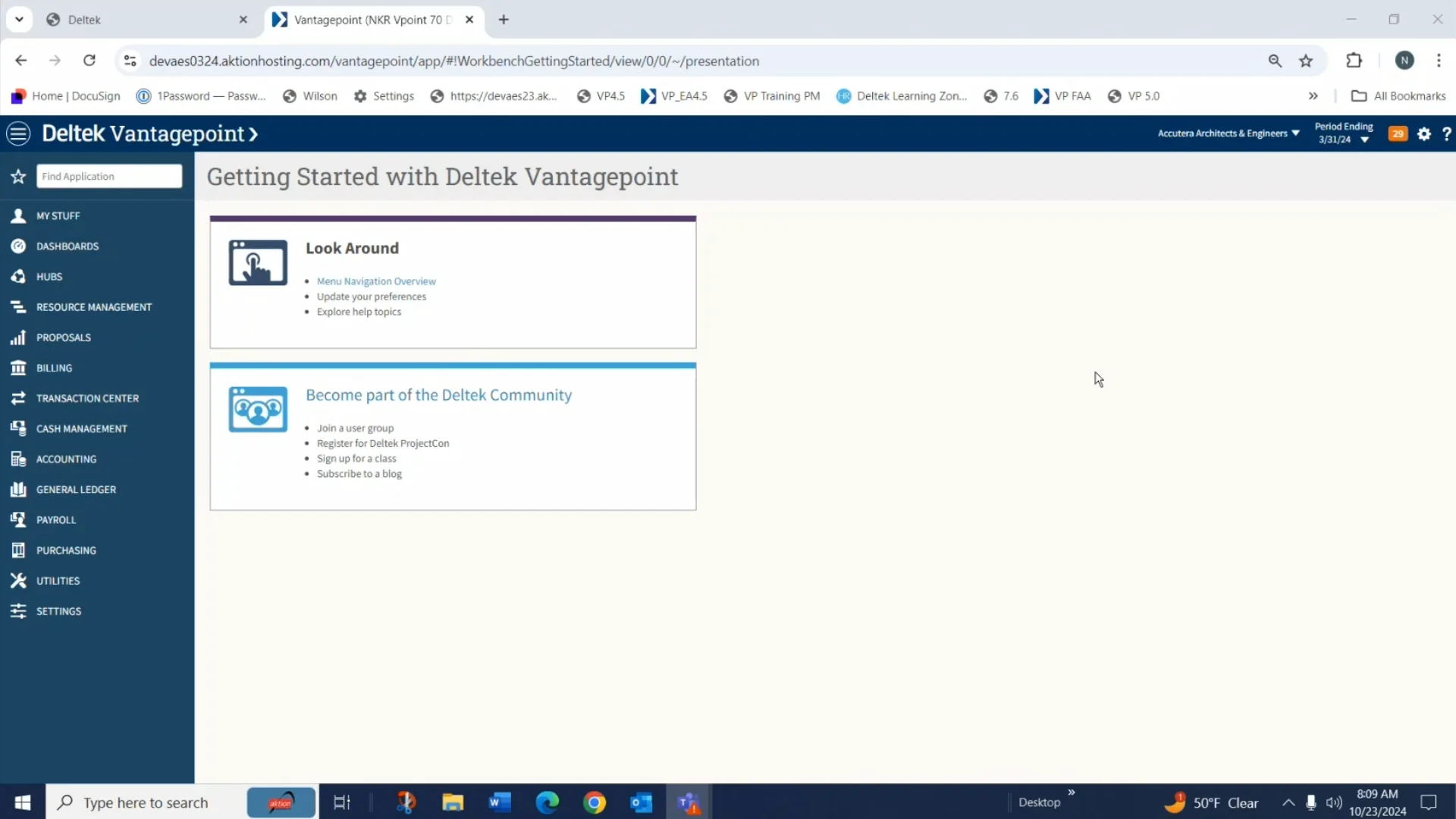
Task: Show more bookmarks with the double chevron
Action: [x=1313, y=96]
